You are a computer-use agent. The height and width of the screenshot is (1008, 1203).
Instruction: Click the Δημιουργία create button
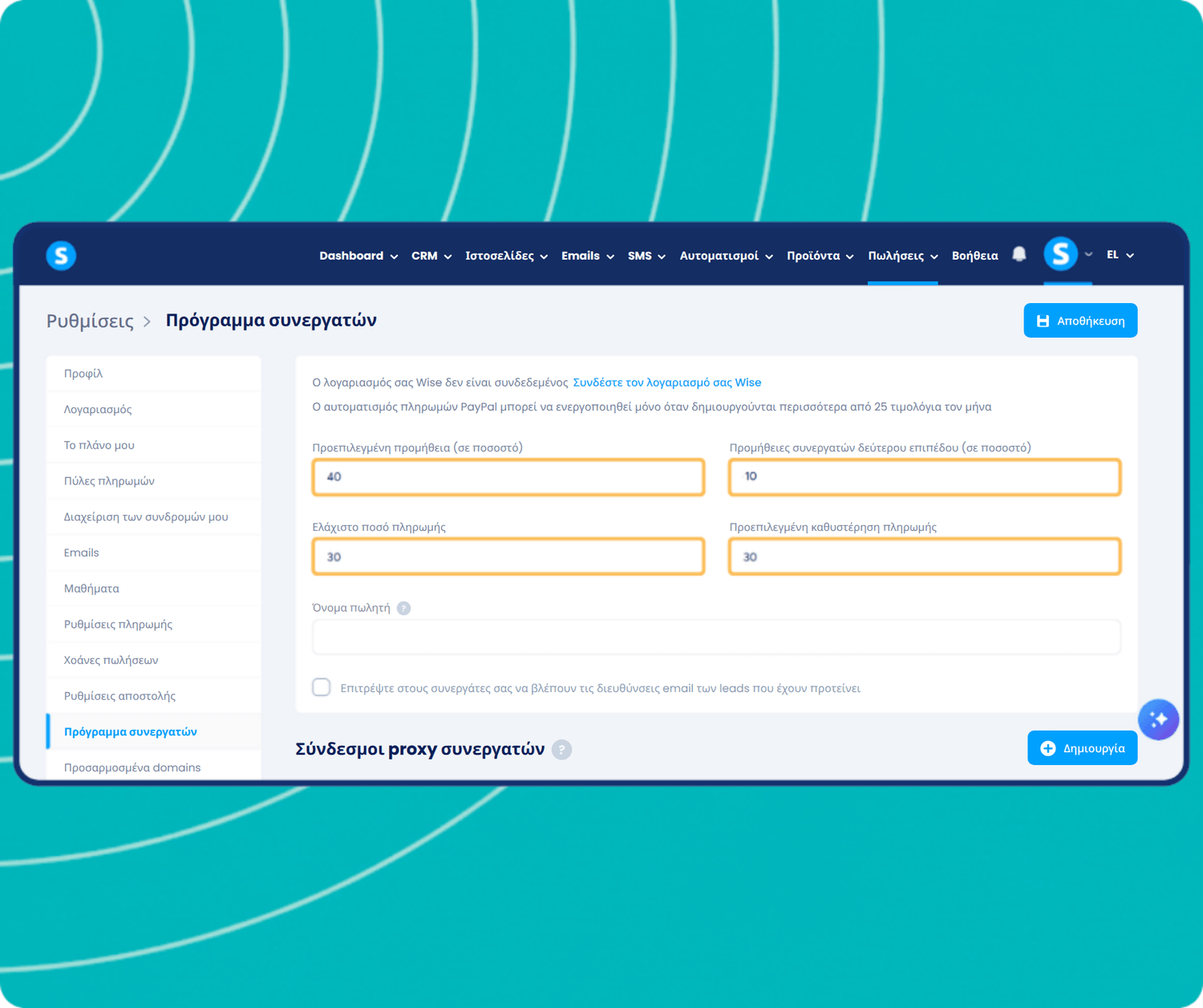(x=1083, y=748)
